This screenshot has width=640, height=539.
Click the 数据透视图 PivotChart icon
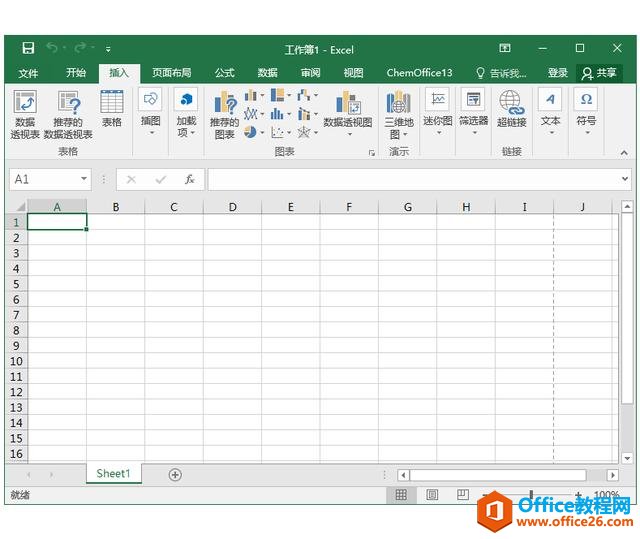[x=348, y=103]
